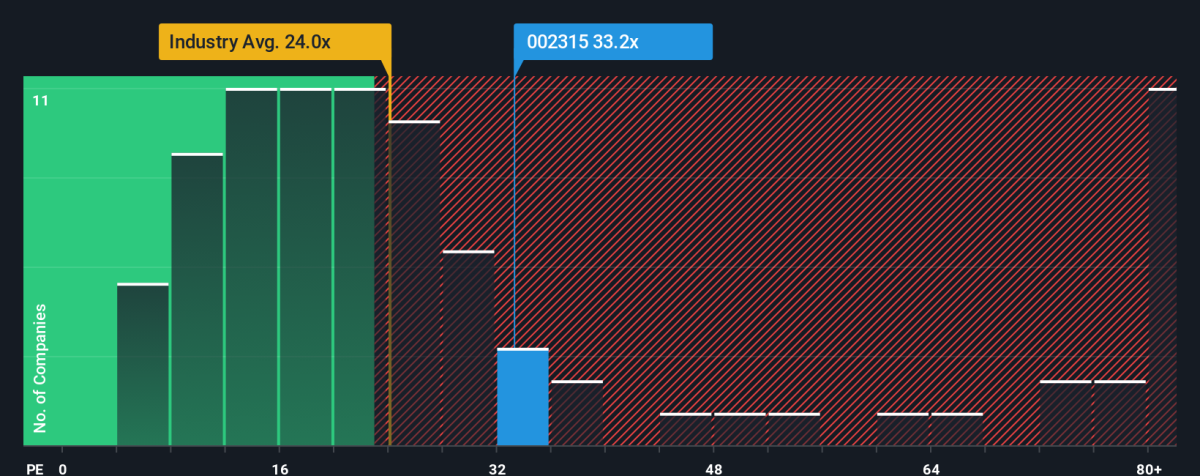
Task: Click the PE axis title
Action: tap(35, 468)
